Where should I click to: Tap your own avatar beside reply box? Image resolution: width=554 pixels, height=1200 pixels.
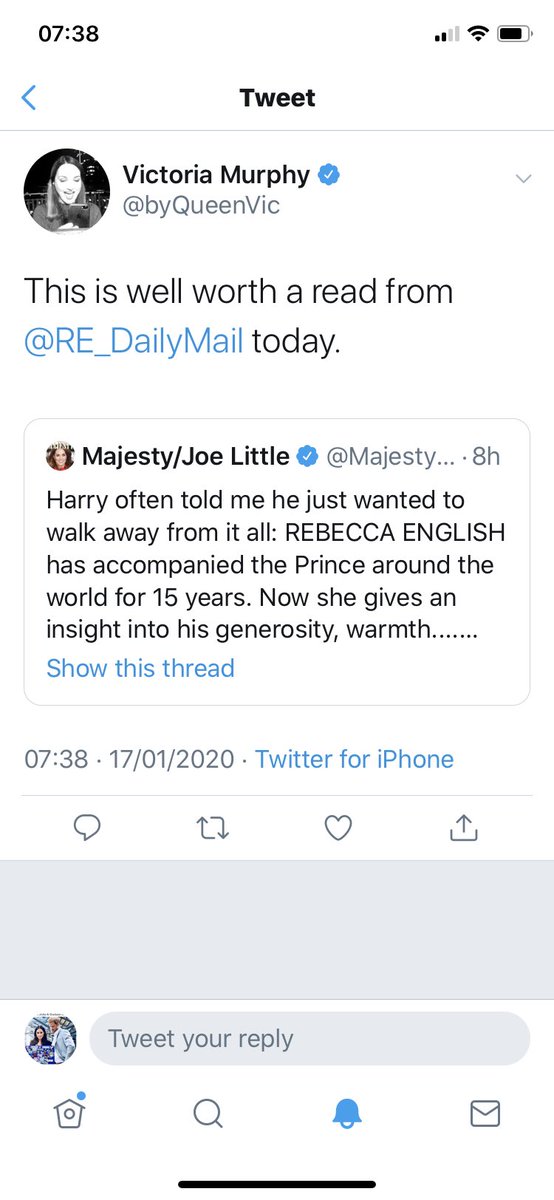[50, 1038]
